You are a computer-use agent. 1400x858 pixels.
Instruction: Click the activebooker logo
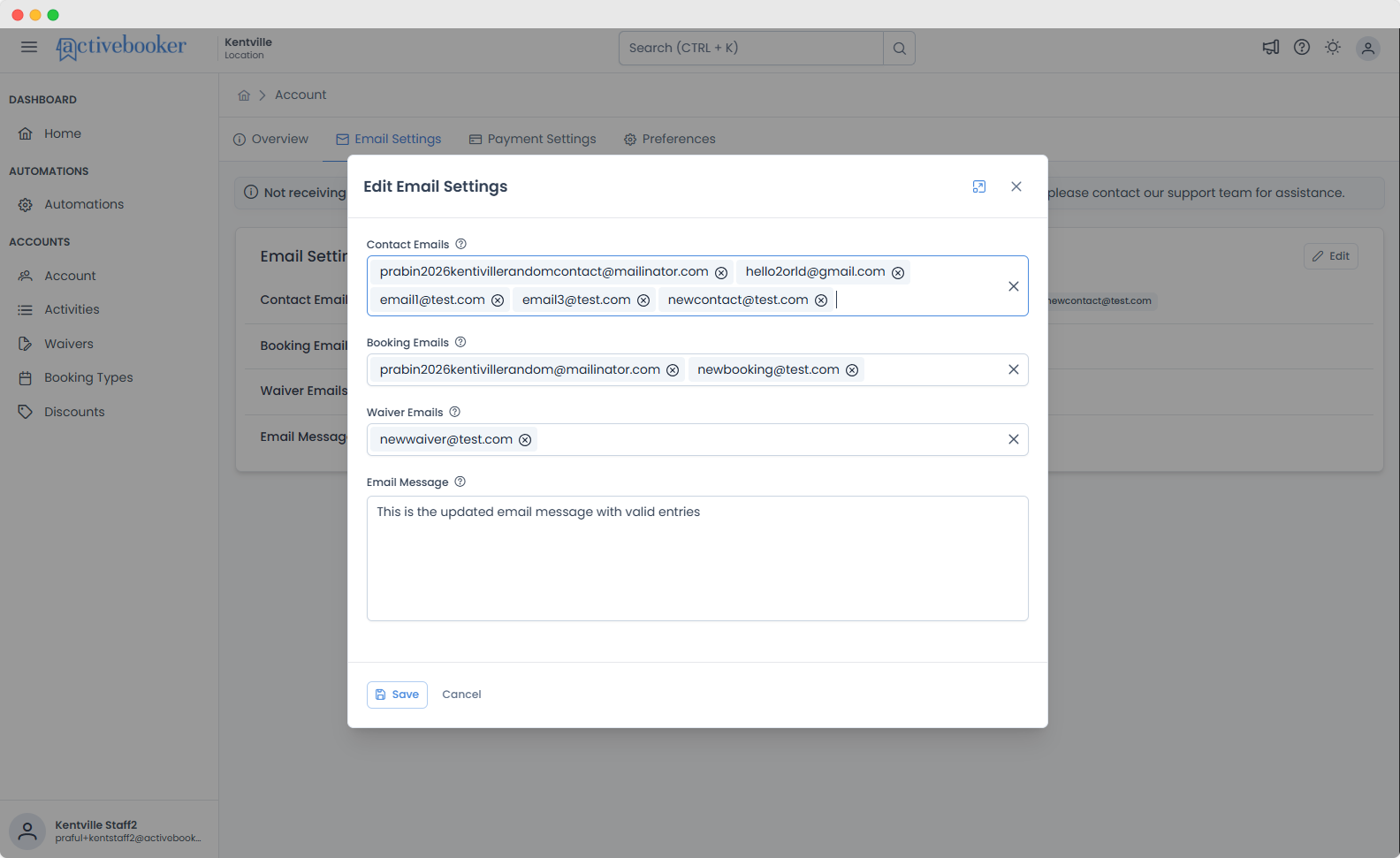[121, 47]
